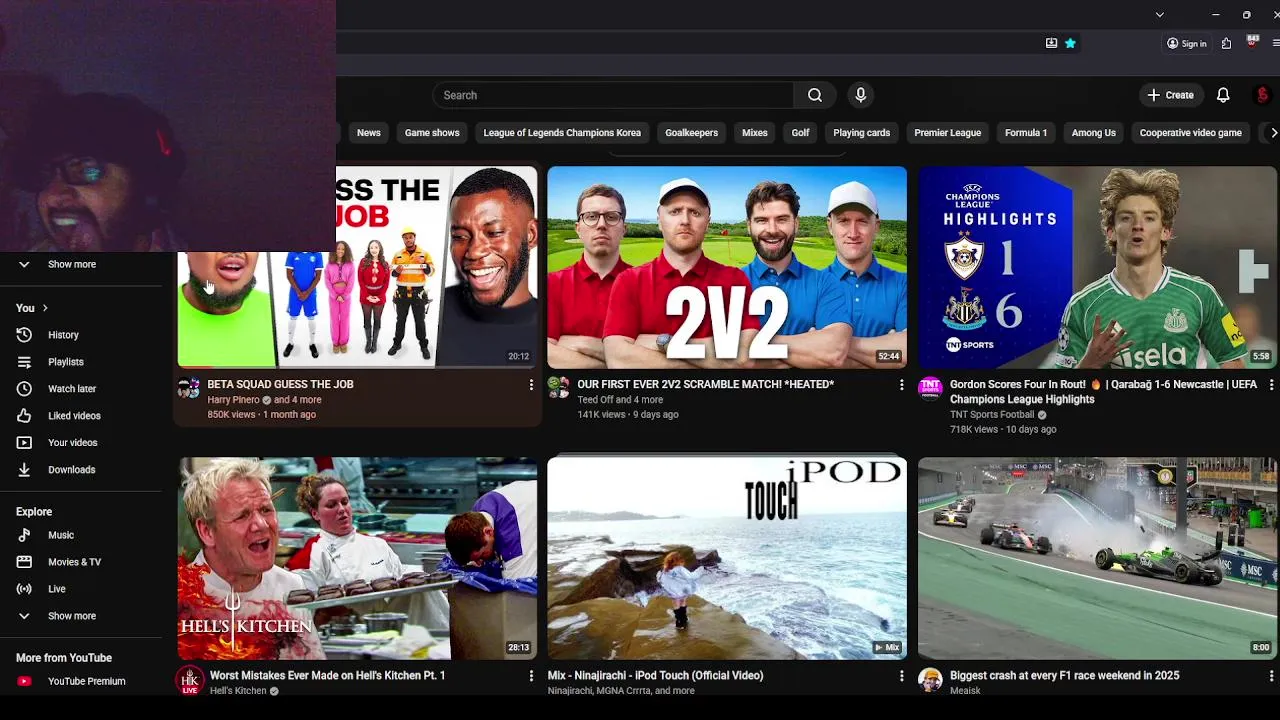
Task: Select the Playing cards chip
Action: pos(862,133)
